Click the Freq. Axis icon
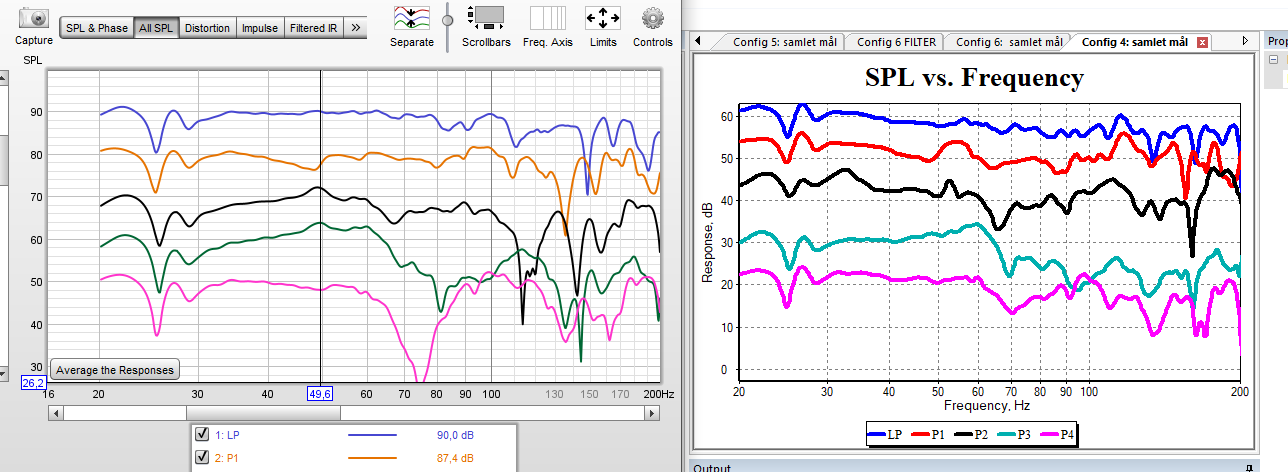Viewport: 1288px width, 472px height. point(548,19)
